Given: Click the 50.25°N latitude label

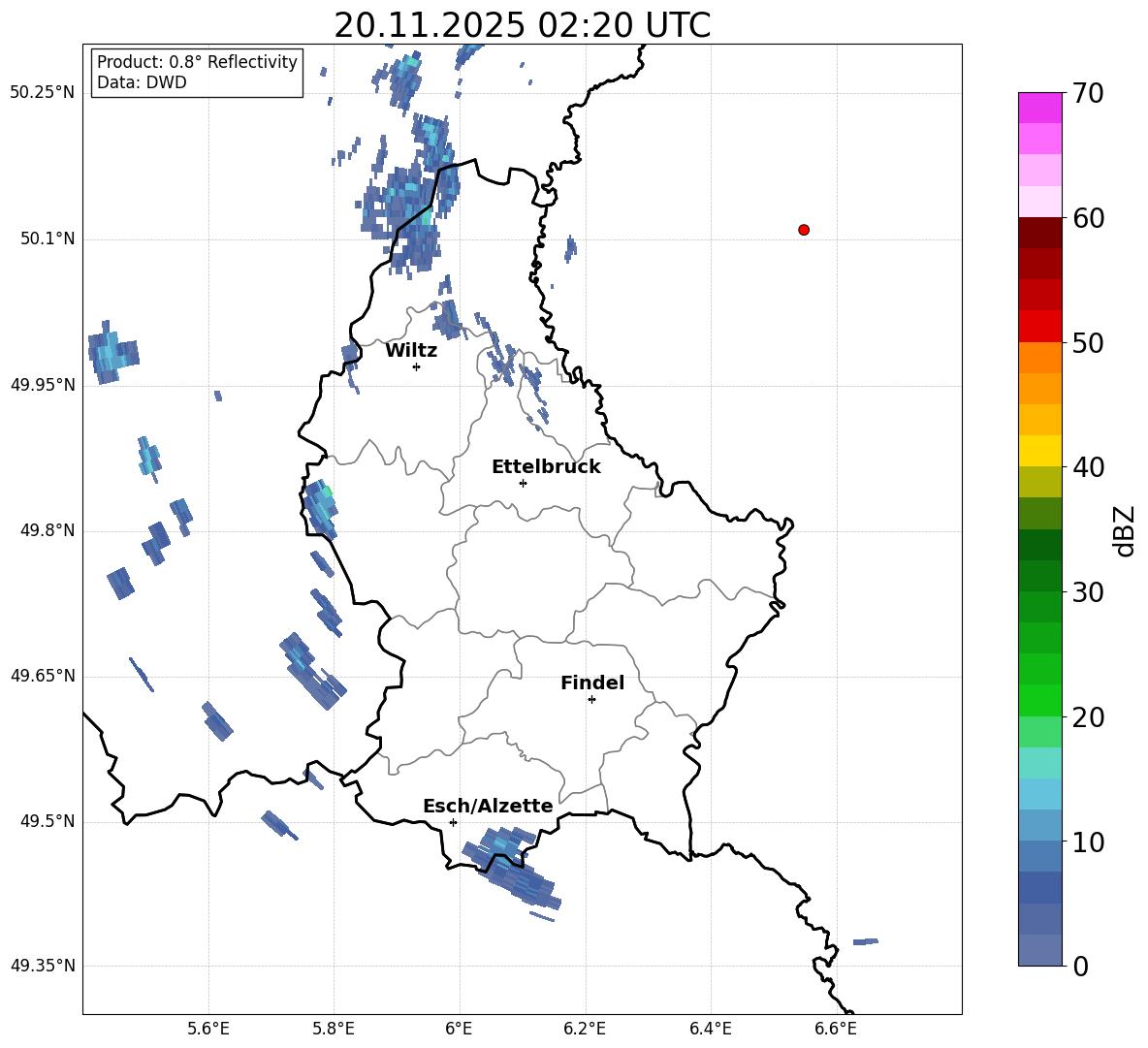Looking at the screenshot, I should [x=43, y=93].
